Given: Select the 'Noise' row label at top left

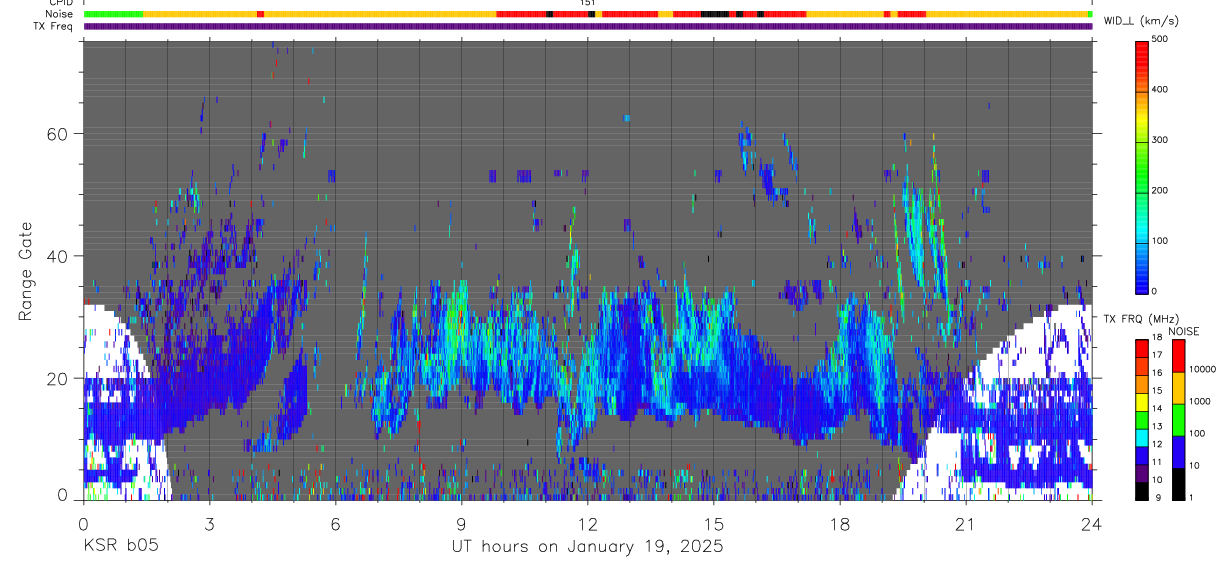Looking at the screenshot, I should 60,14.
